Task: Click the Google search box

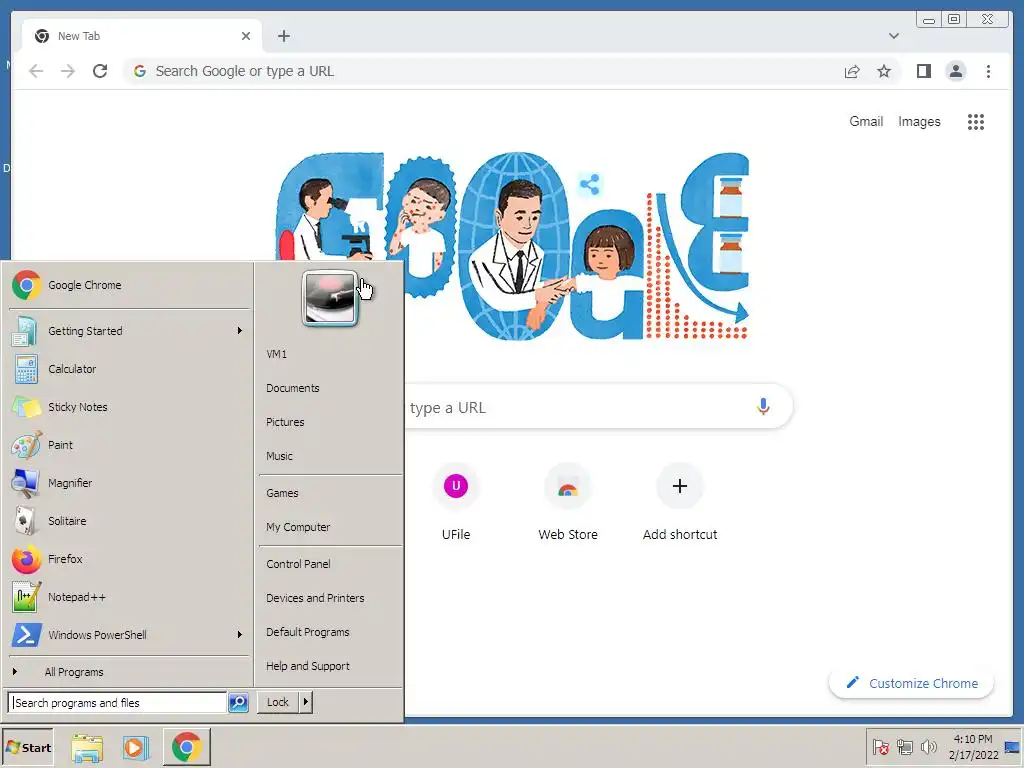Action: point(598,407)
